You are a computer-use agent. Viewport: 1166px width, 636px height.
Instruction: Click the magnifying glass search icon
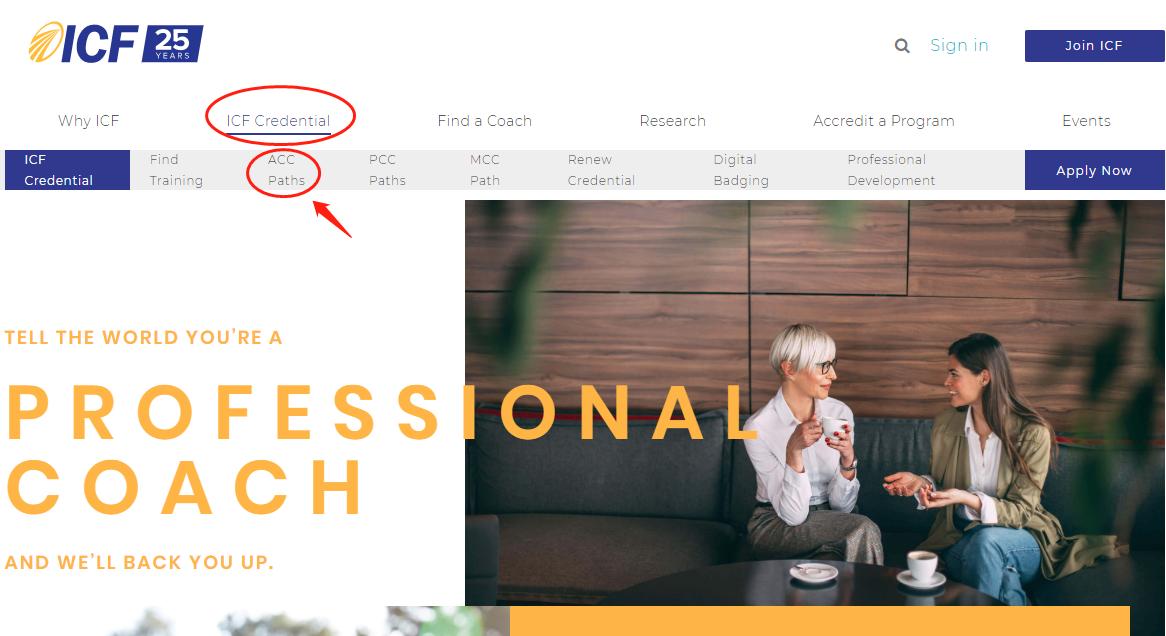[x=901, y=46]
